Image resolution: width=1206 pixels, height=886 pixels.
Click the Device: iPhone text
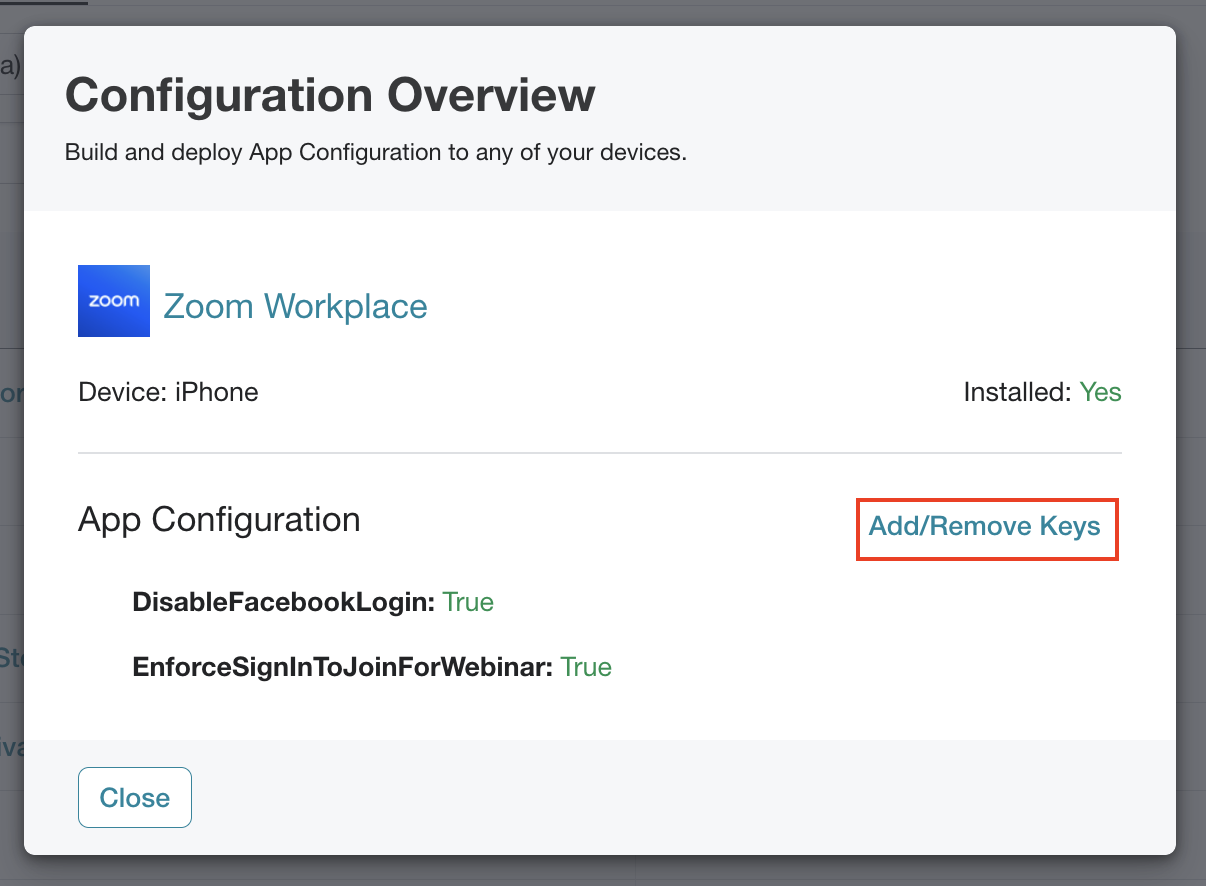(x=168, y=392)
